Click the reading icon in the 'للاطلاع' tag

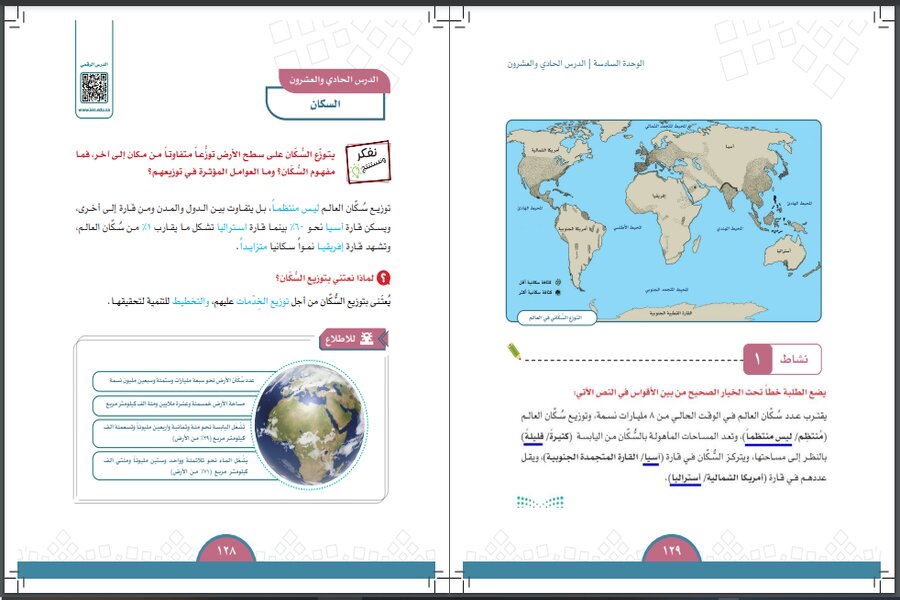tap(366, 339)
